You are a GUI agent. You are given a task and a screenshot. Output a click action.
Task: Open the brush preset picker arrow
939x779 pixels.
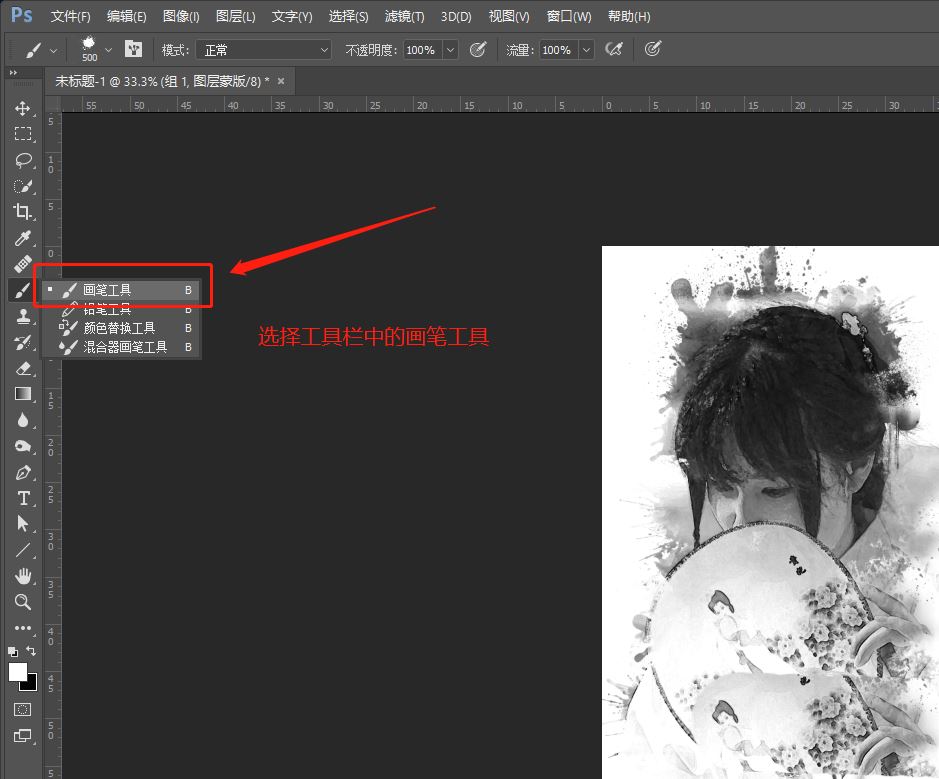coord(108,50)
